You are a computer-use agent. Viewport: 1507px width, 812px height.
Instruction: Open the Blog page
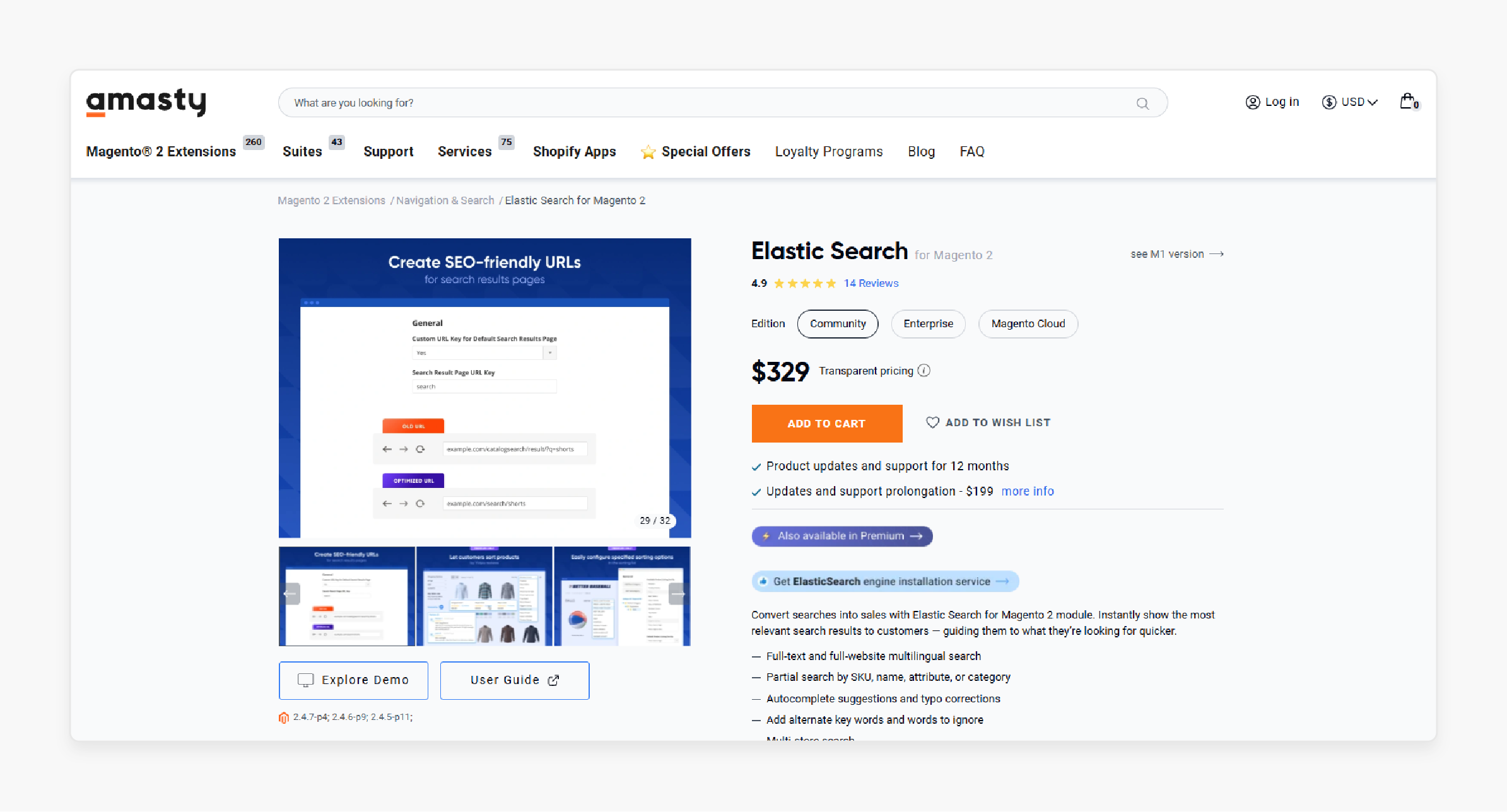pos(921,152)
